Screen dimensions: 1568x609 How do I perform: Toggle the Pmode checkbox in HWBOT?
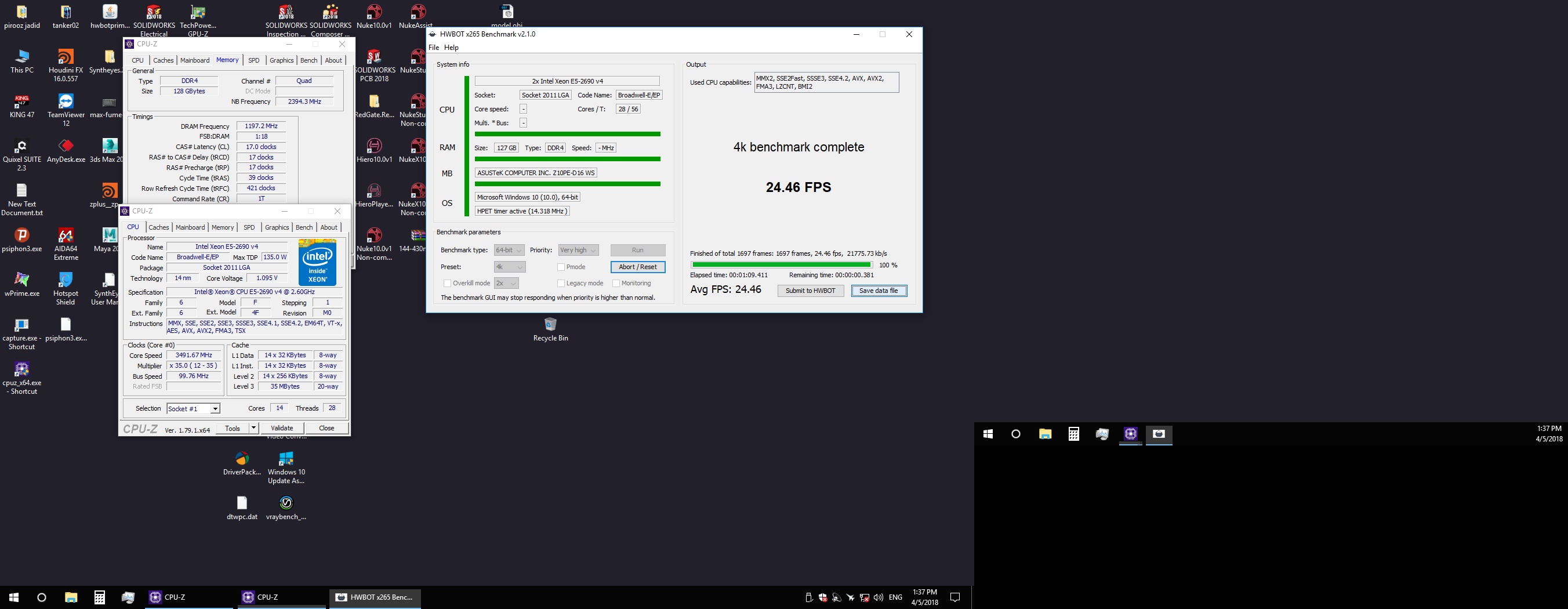coord(561,267)
